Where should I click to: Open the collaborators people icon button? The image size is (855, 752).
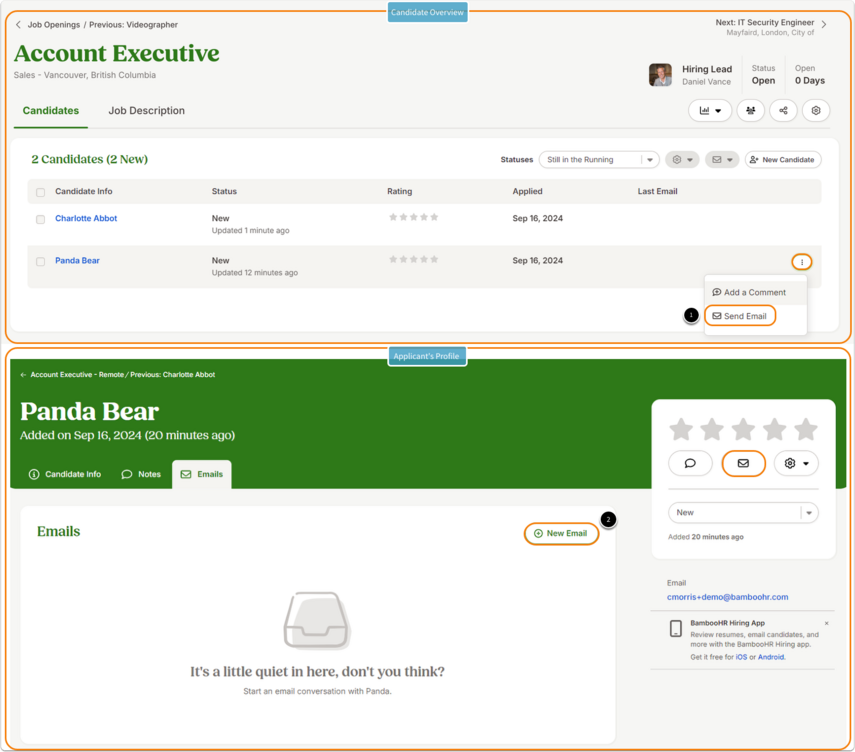coord(751,111)
